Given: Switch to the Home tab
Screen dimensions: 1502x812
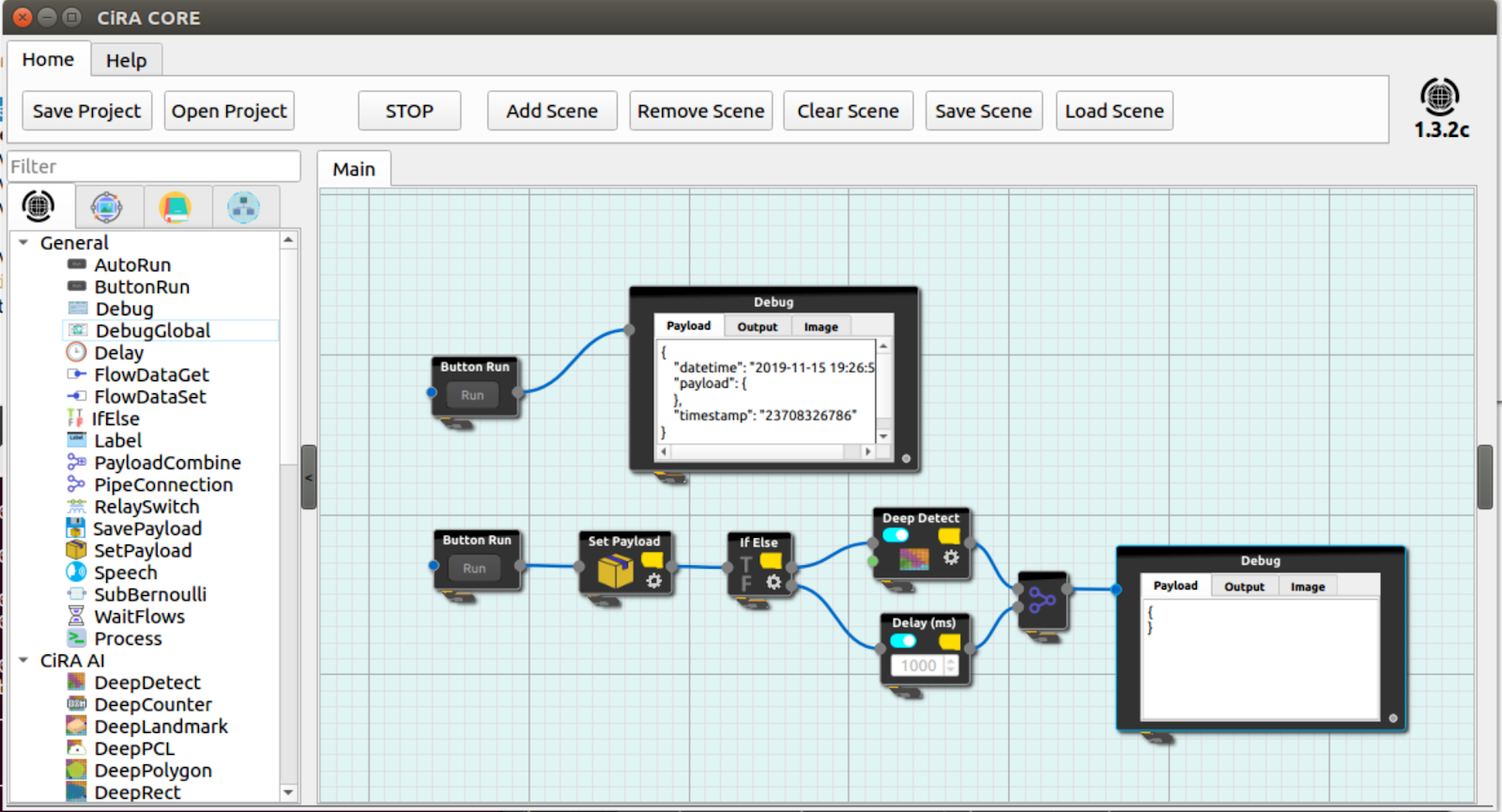Looking at the screenshot, I should (48, 59).
